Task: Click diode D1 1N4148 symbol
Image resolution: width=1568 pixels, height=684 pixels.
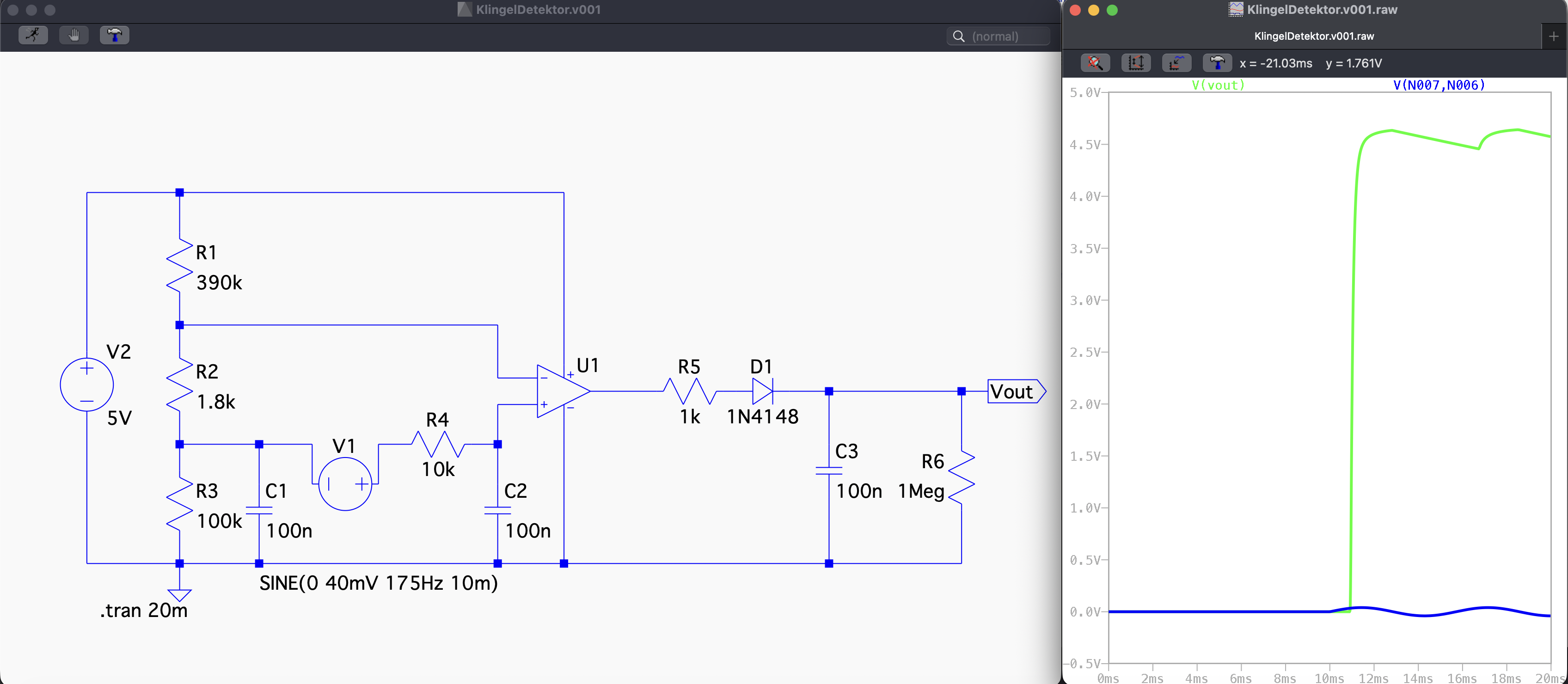Action: (762, 391)
